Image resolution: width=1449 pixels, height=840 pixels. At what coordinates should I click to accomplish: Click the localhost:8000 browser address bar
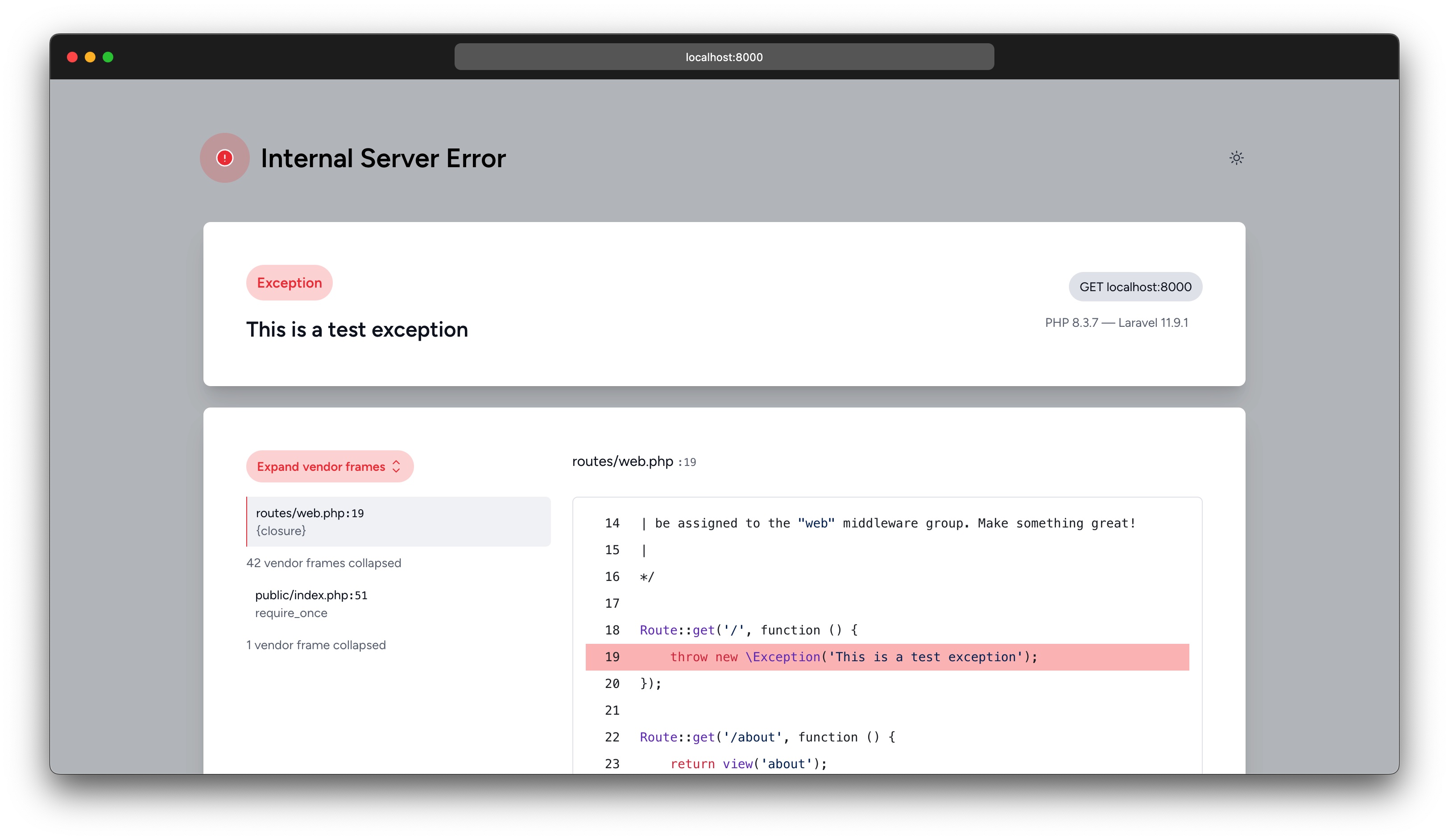tap(724, 57)
